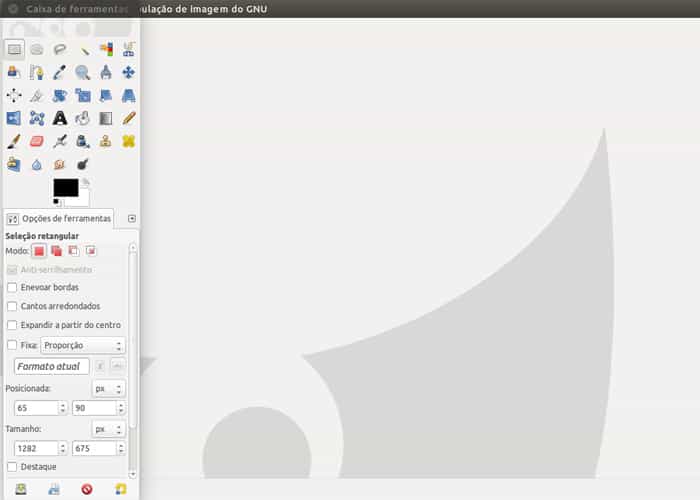The width and height of the screenshot is (700, 500).
Task: Select the Perspective tool
Action: coord(129,95)
